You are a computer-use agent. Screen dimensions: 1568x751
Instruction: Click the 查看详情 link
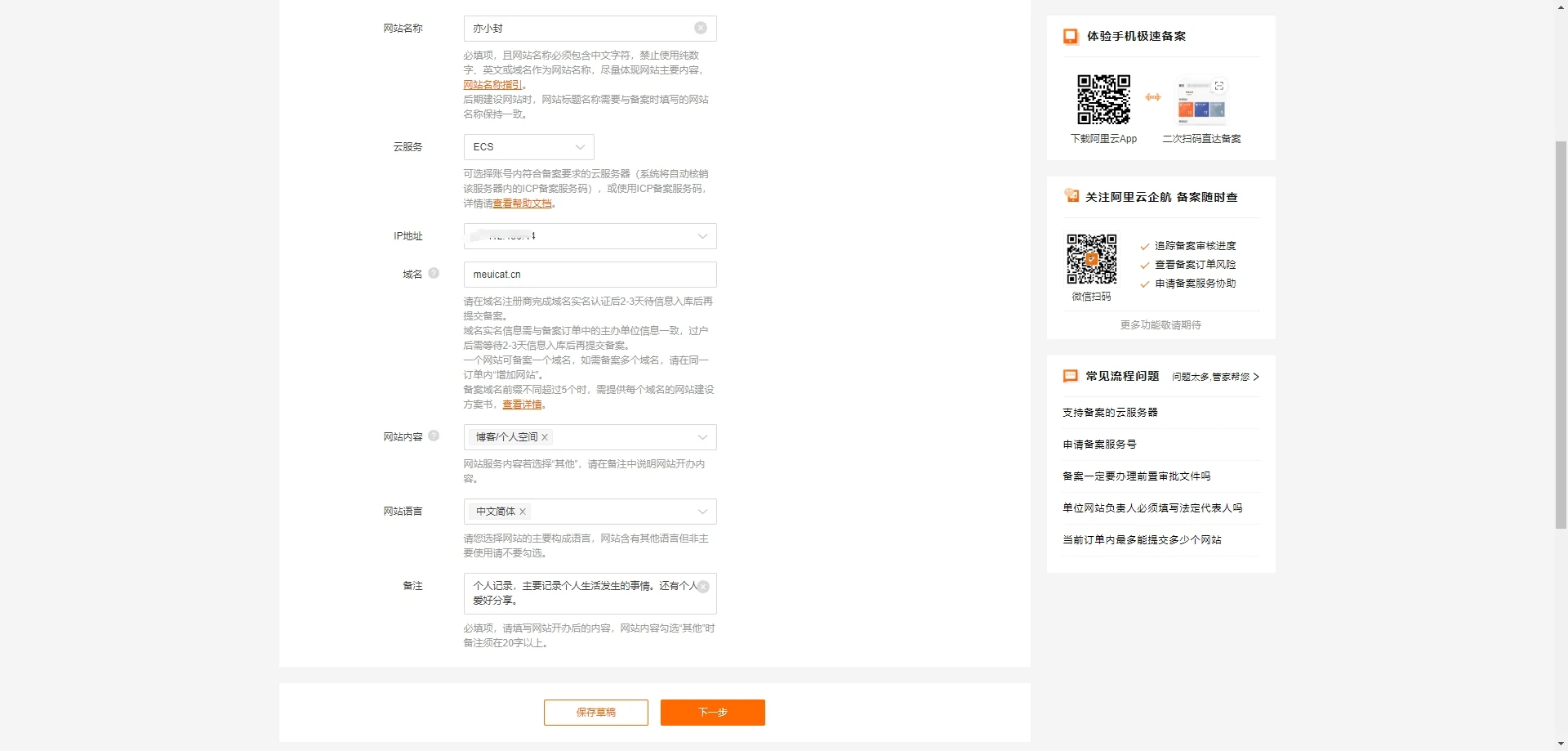(x=522, y=405)
